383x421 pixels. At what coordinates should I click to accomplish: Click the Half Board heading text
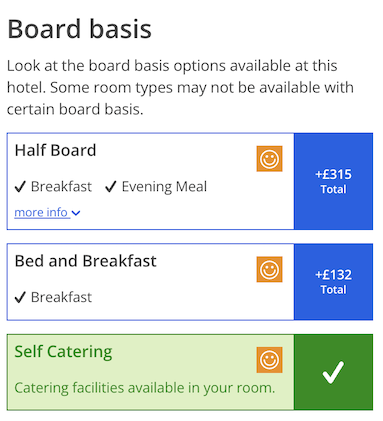coord(55,150)
